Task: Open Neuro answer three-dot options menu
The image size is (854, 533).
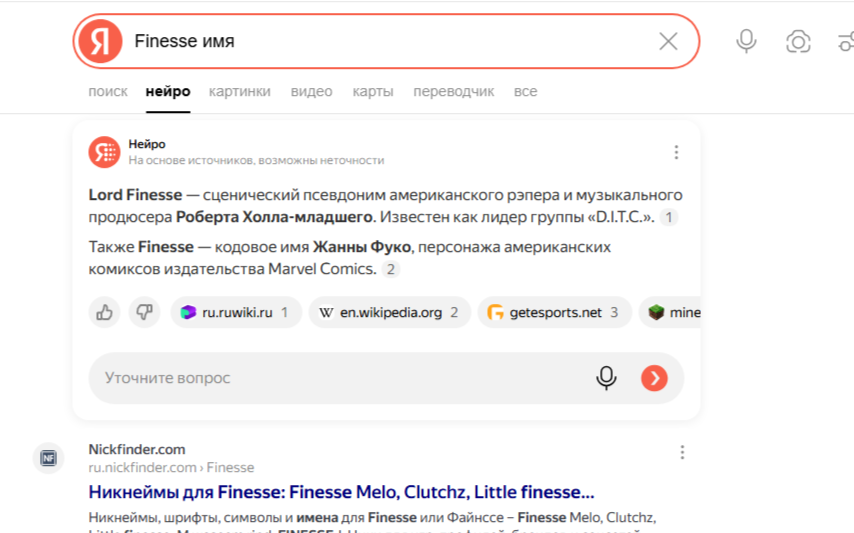Action: [676, 152]
